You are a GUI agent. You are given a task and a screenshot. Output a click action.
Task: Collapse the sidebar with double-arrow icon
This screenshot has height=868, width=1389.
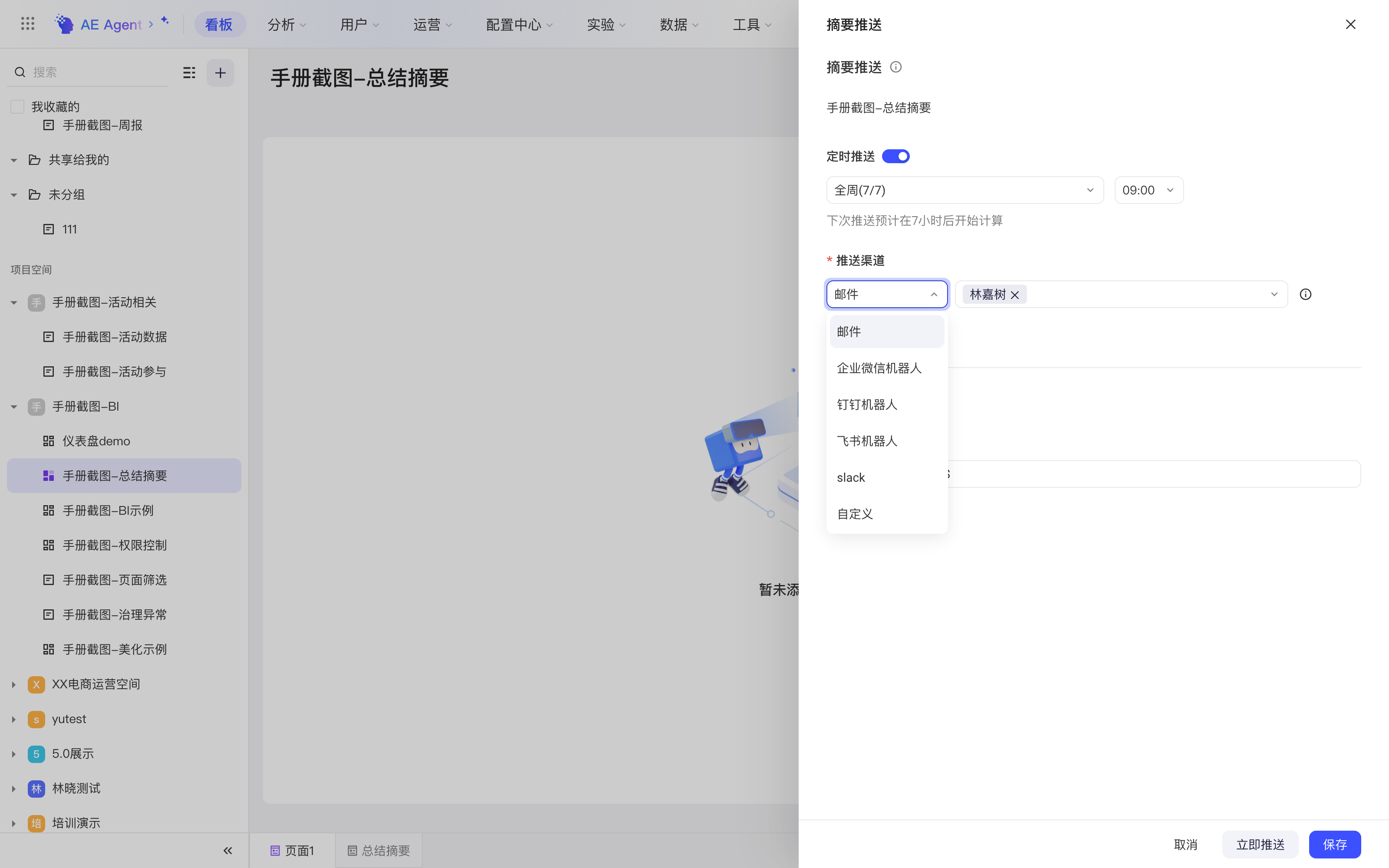point(228,851)
